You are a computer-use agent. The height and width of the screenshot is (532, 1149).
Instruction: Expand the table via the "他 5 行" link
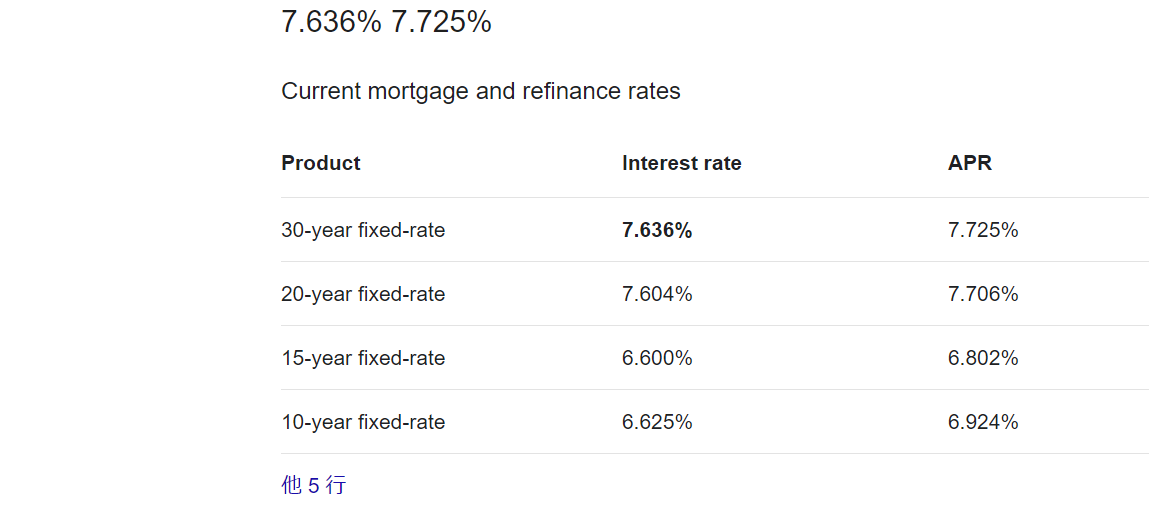pyautogui.click(x=313, y=486)
